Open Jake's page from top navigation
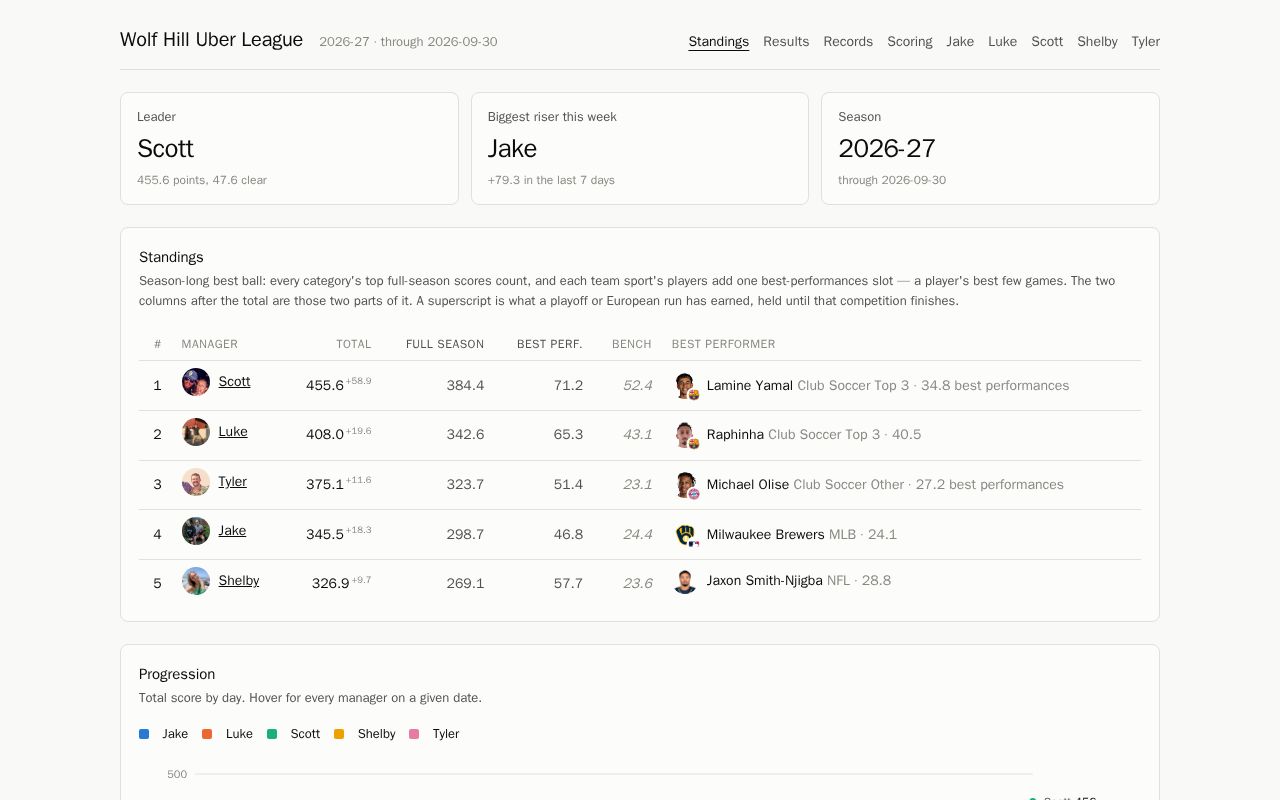This screenshot has width=1280, height=800. [960, 42]
